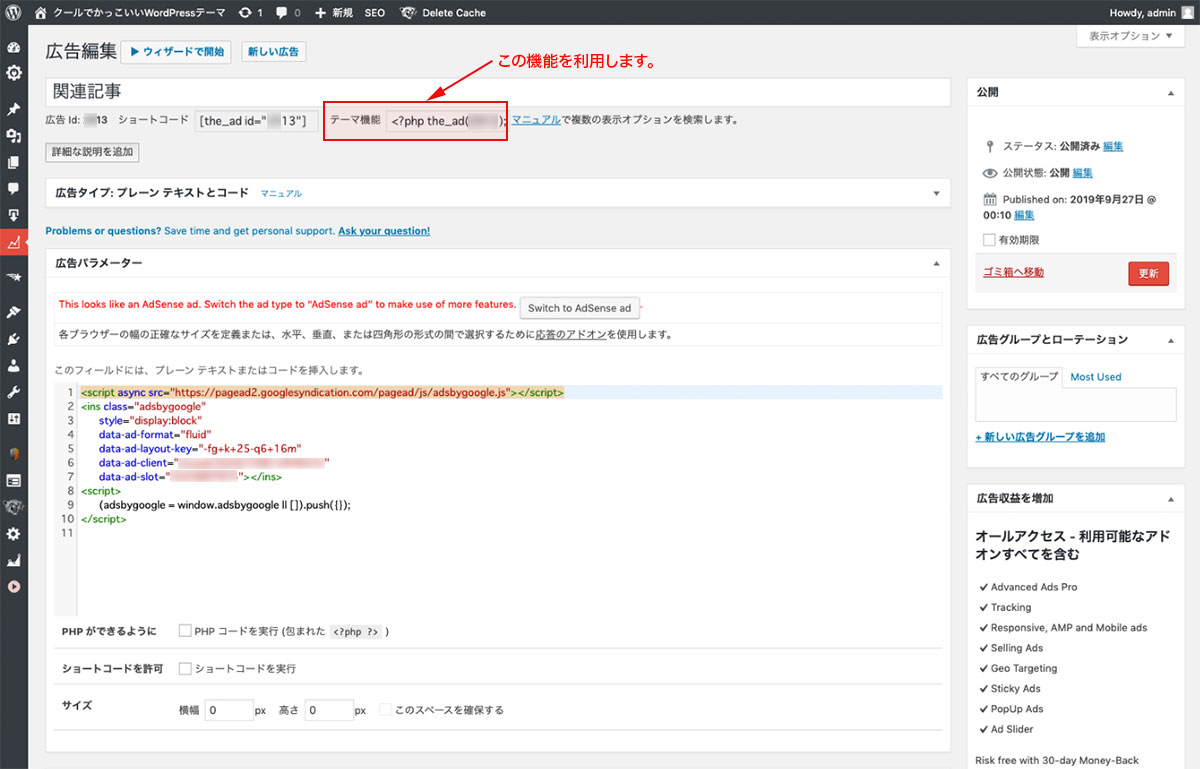Click the 詳細な説明を追加 button
The height and width of the screenshot is (769, 1200).
[x=92, y=153]
